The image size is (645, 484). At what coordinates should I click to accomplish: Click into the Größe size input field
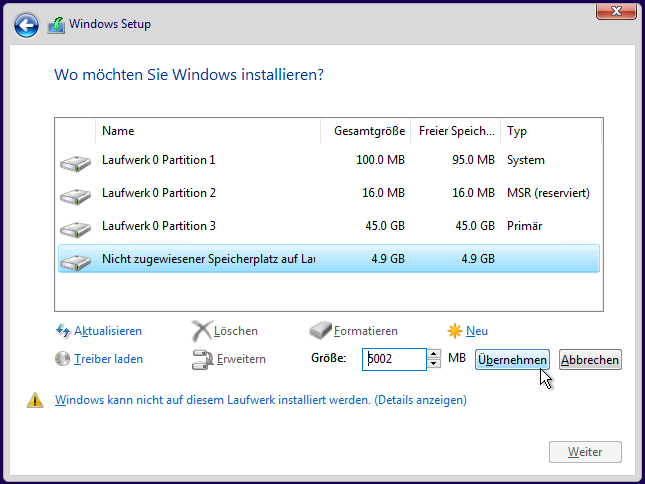(394, 359)
